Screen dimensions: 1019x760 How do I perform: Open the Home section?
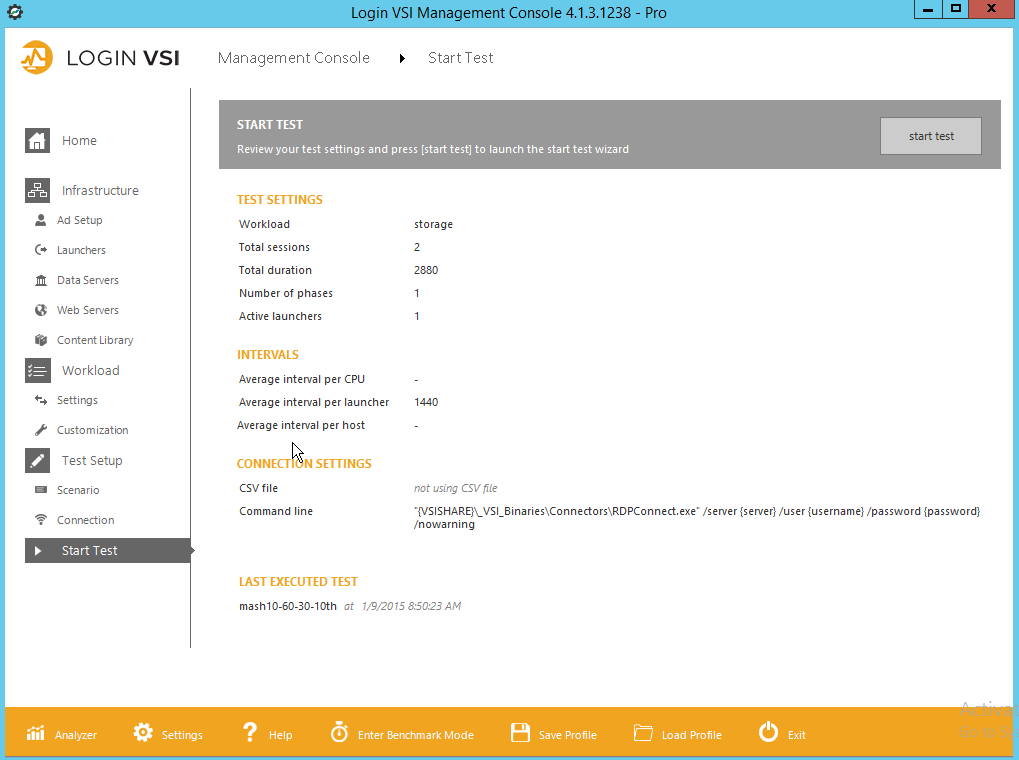(79, 140)
